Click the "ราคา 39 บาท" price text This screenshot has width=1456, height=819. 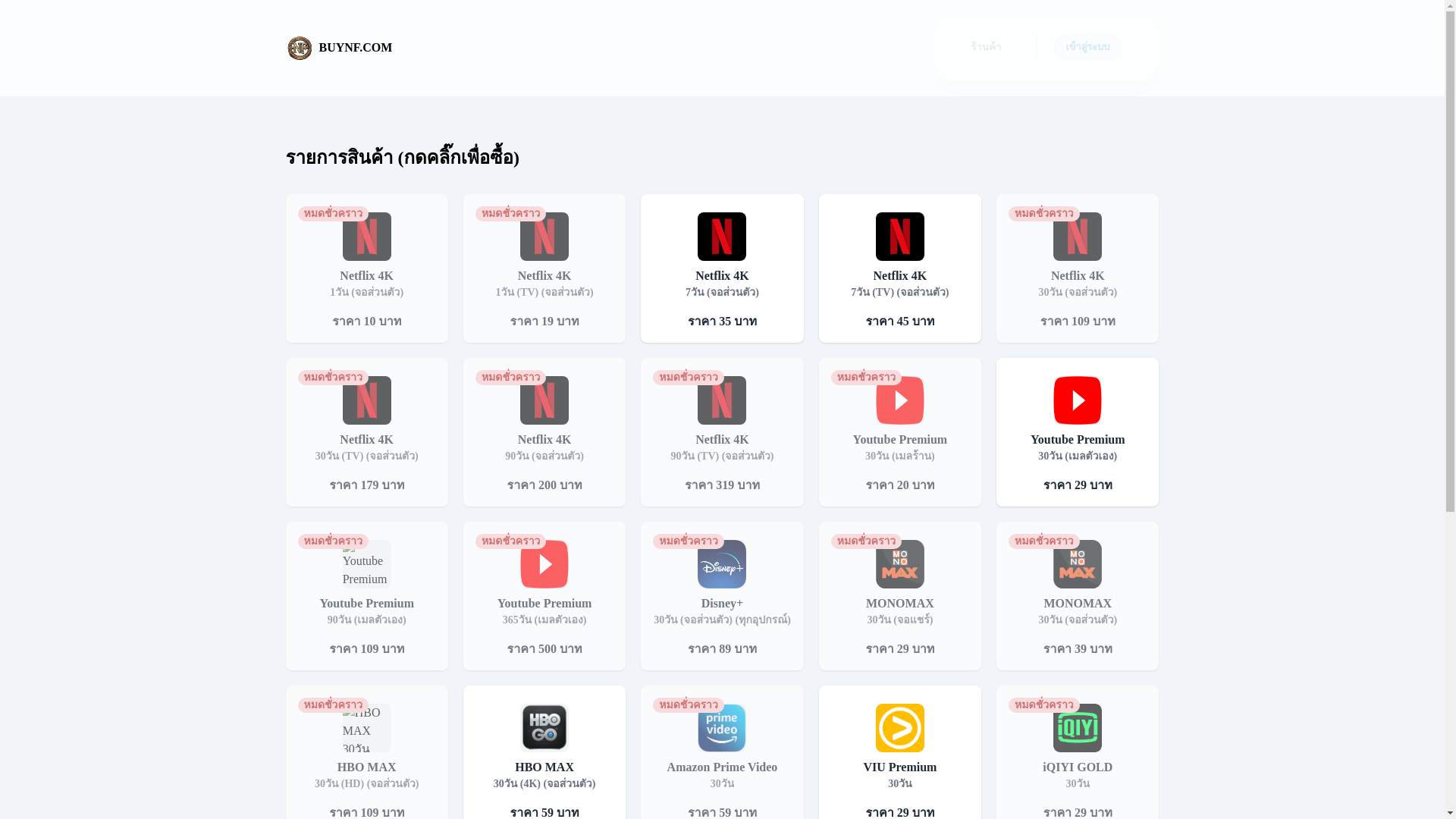tap(1078, 649)
